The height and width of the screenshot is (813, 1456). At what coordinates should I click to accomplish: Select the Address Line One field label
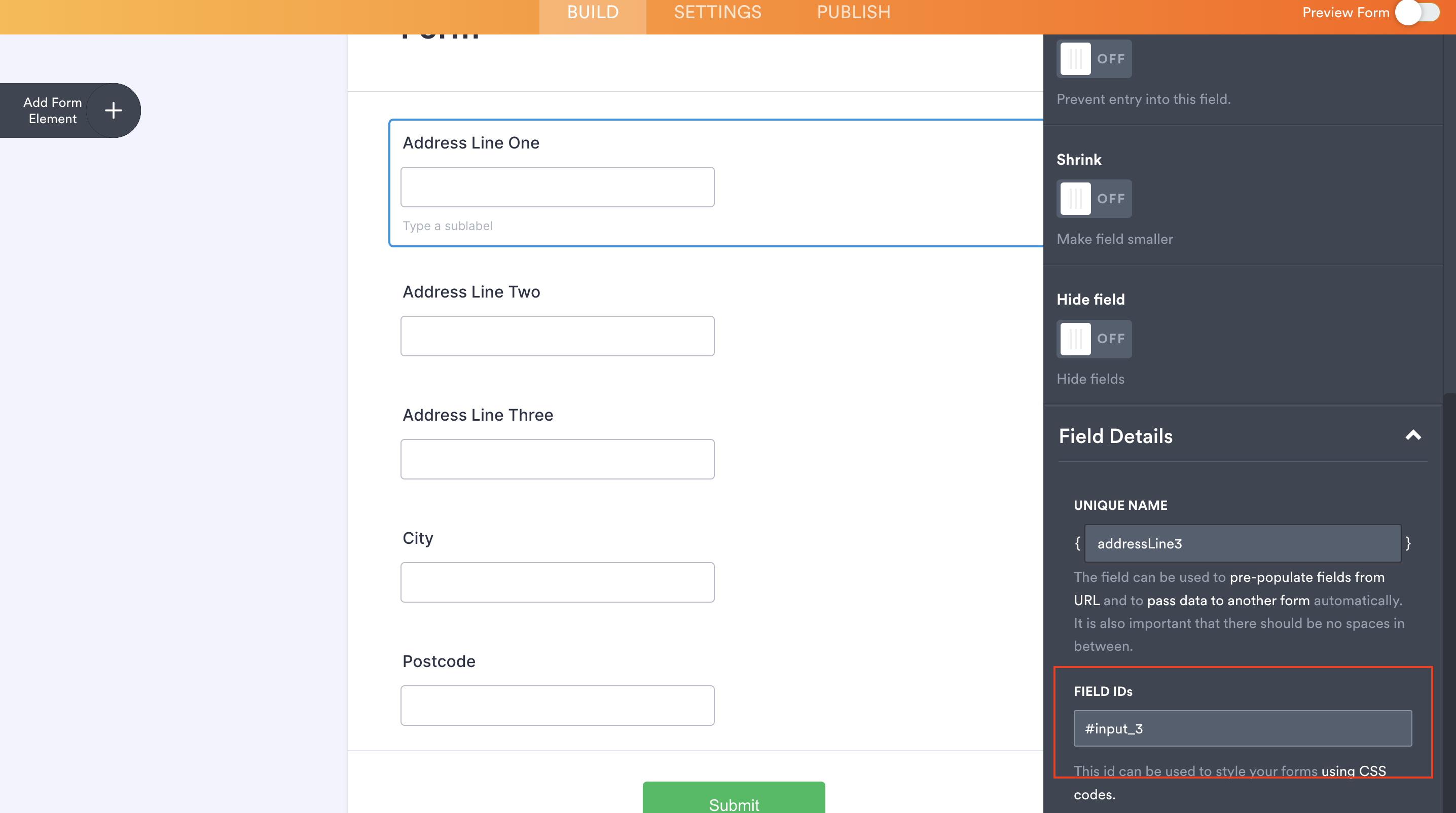[471, 142]
